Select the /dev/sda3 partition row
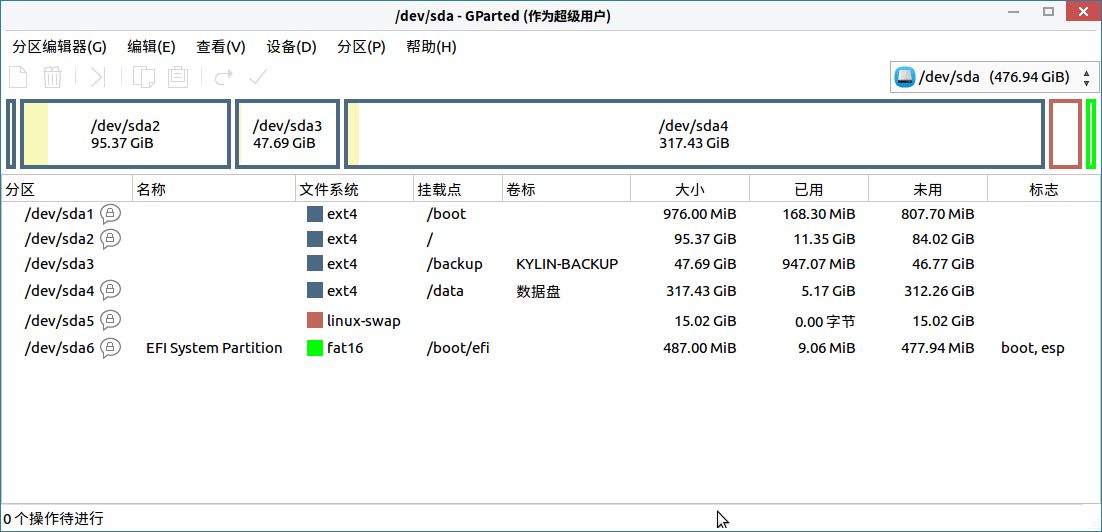 pos(550,264)
